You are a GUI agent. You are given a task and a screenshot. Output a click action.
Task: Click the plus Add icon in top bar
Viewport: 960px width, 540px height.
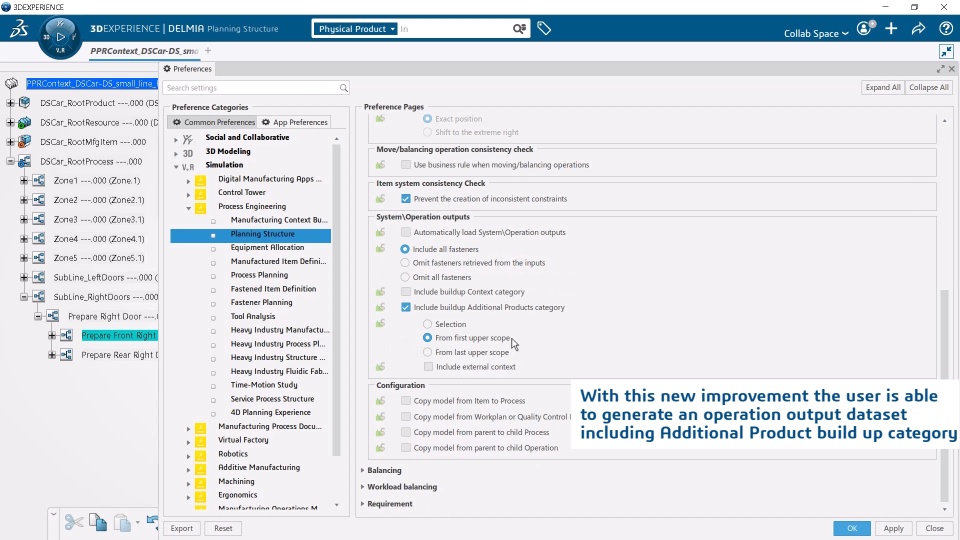(891, 28)
